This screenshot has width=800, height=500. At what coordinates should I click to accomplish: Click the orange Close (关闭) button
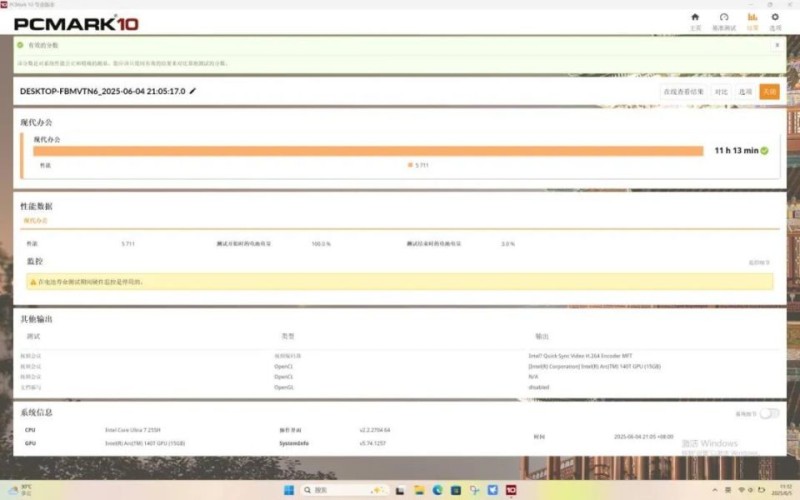click(x=768, y=91)
